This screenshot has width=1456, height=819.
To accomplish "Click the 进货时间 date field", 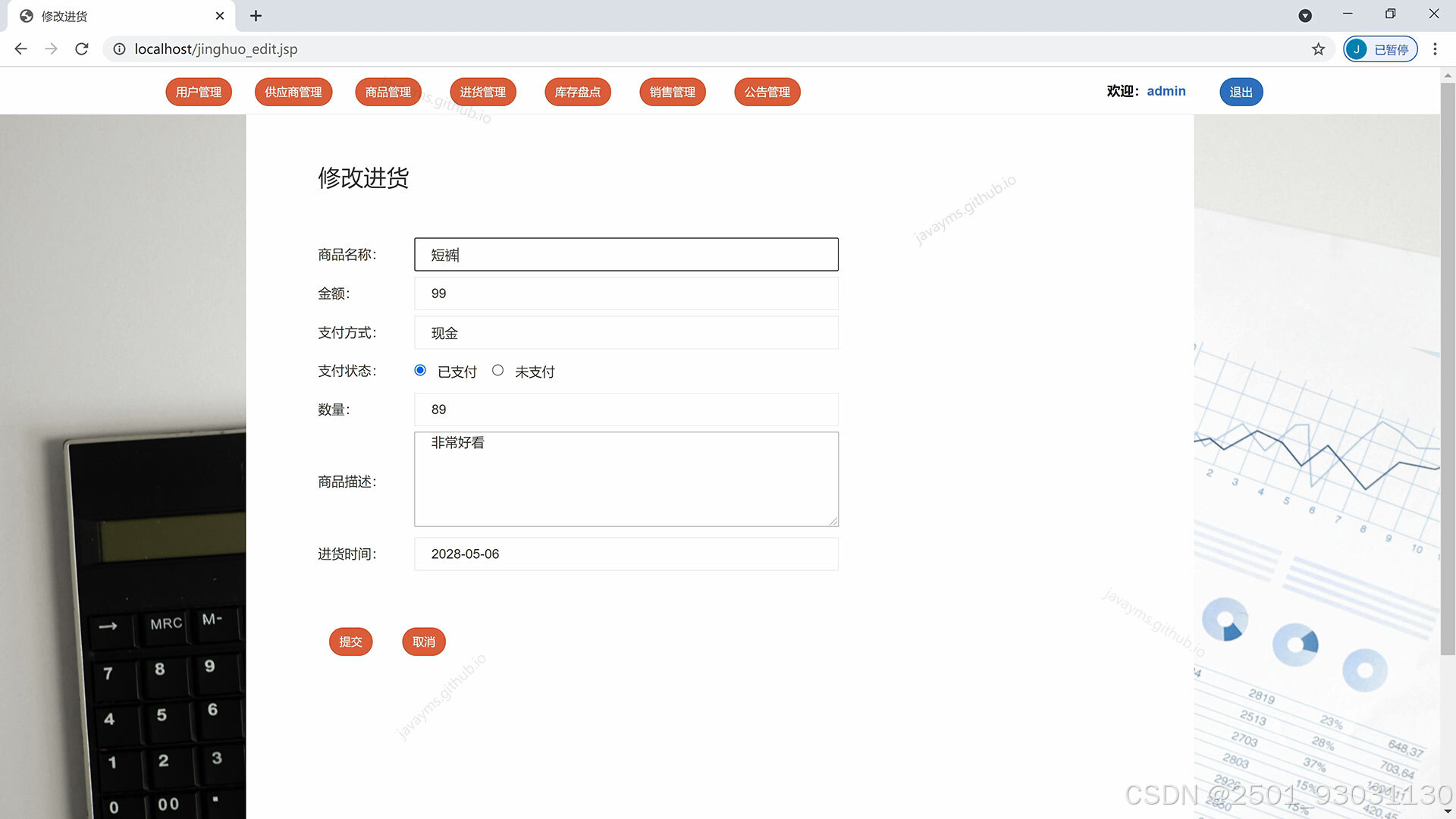I will point(626,554).
